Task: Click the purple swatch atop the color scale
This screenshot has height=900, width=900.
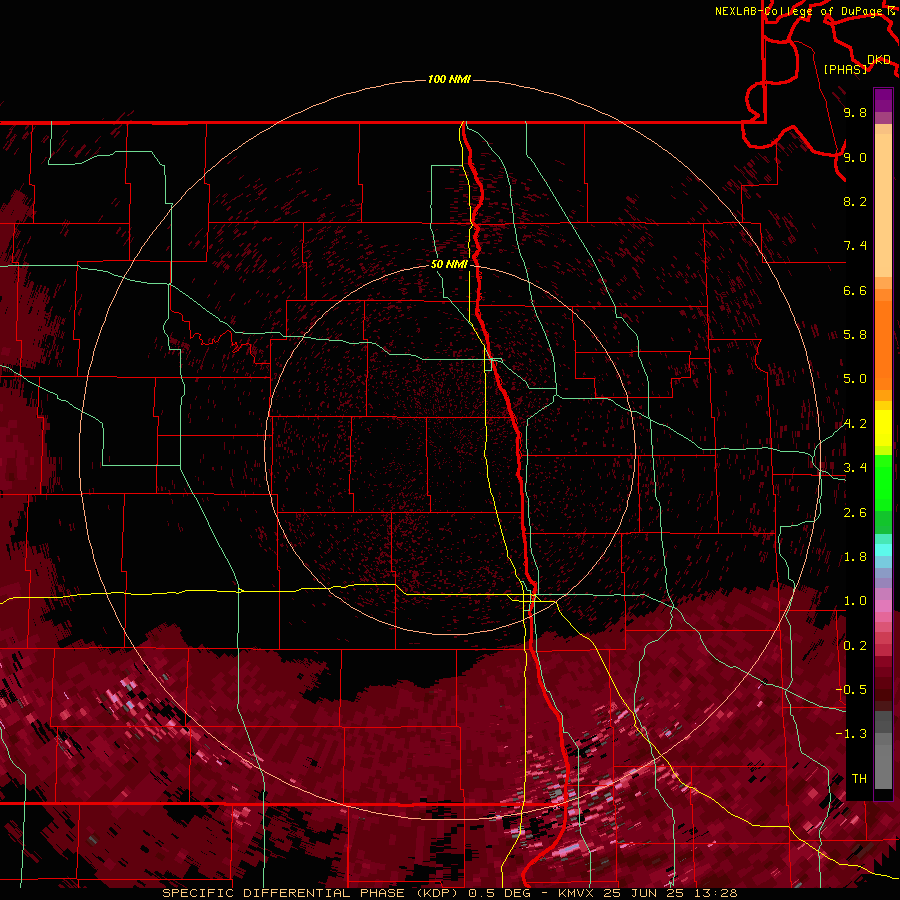Action: coord(883,100)
